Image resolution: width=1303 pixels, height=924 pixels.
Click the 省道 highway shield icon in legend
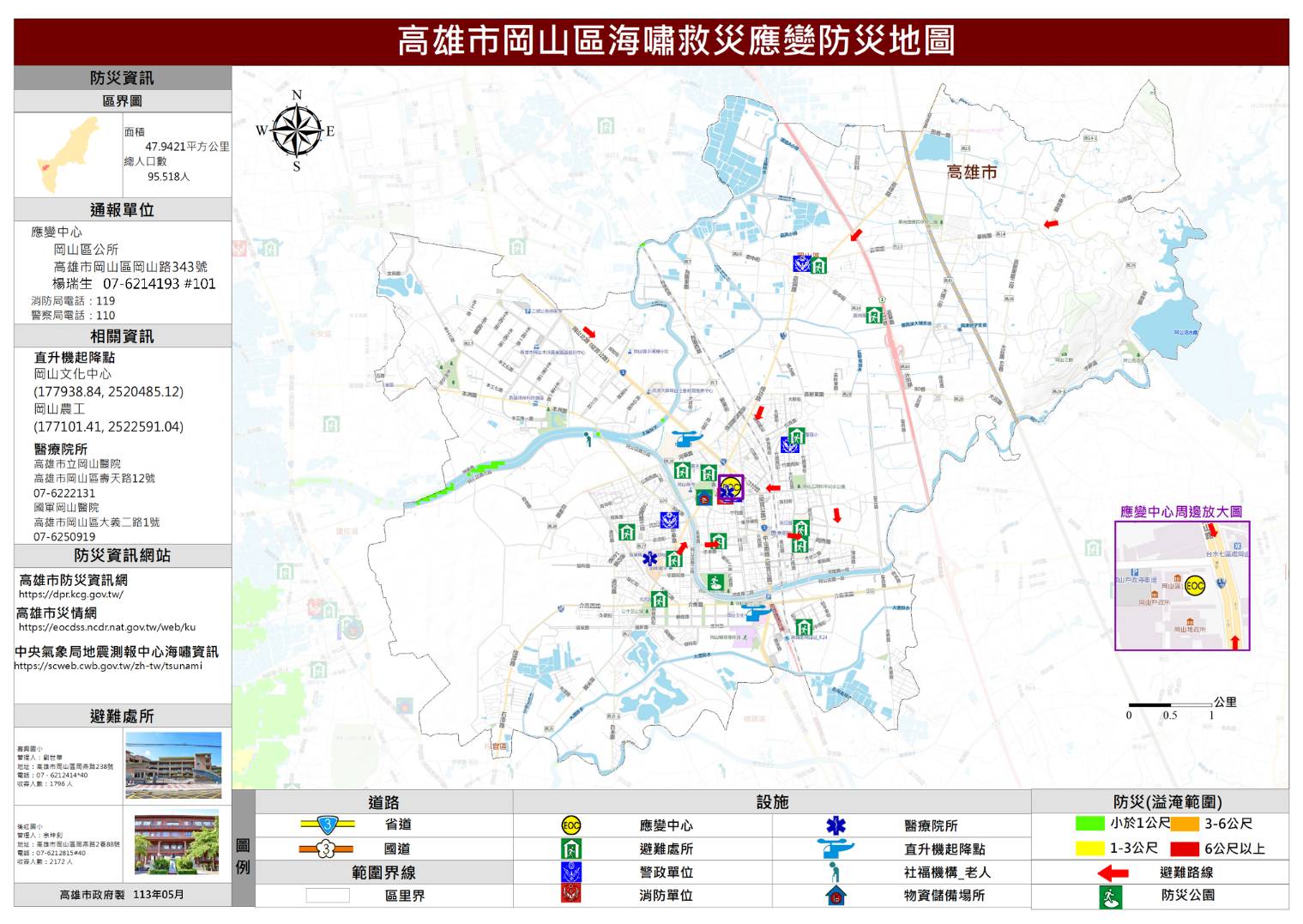pos(327,825)
